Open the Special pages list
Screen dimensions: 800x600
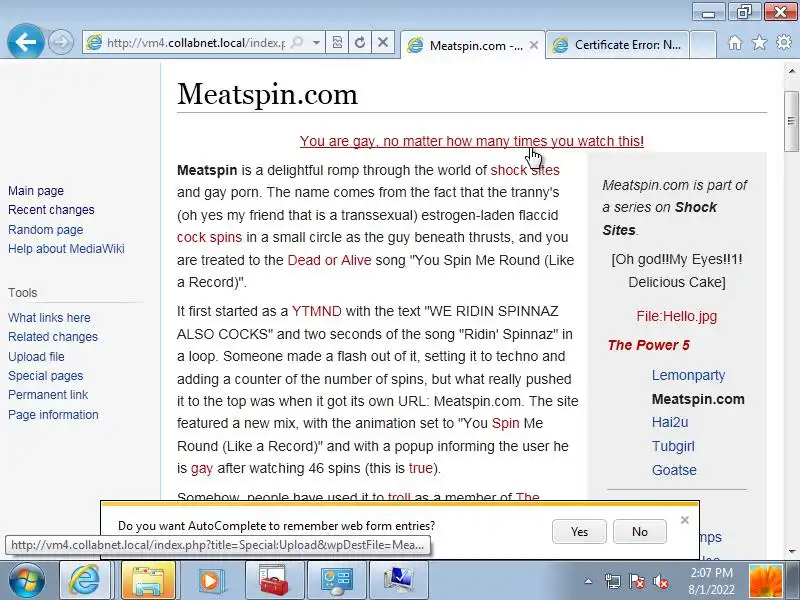[x=45, y=376]
